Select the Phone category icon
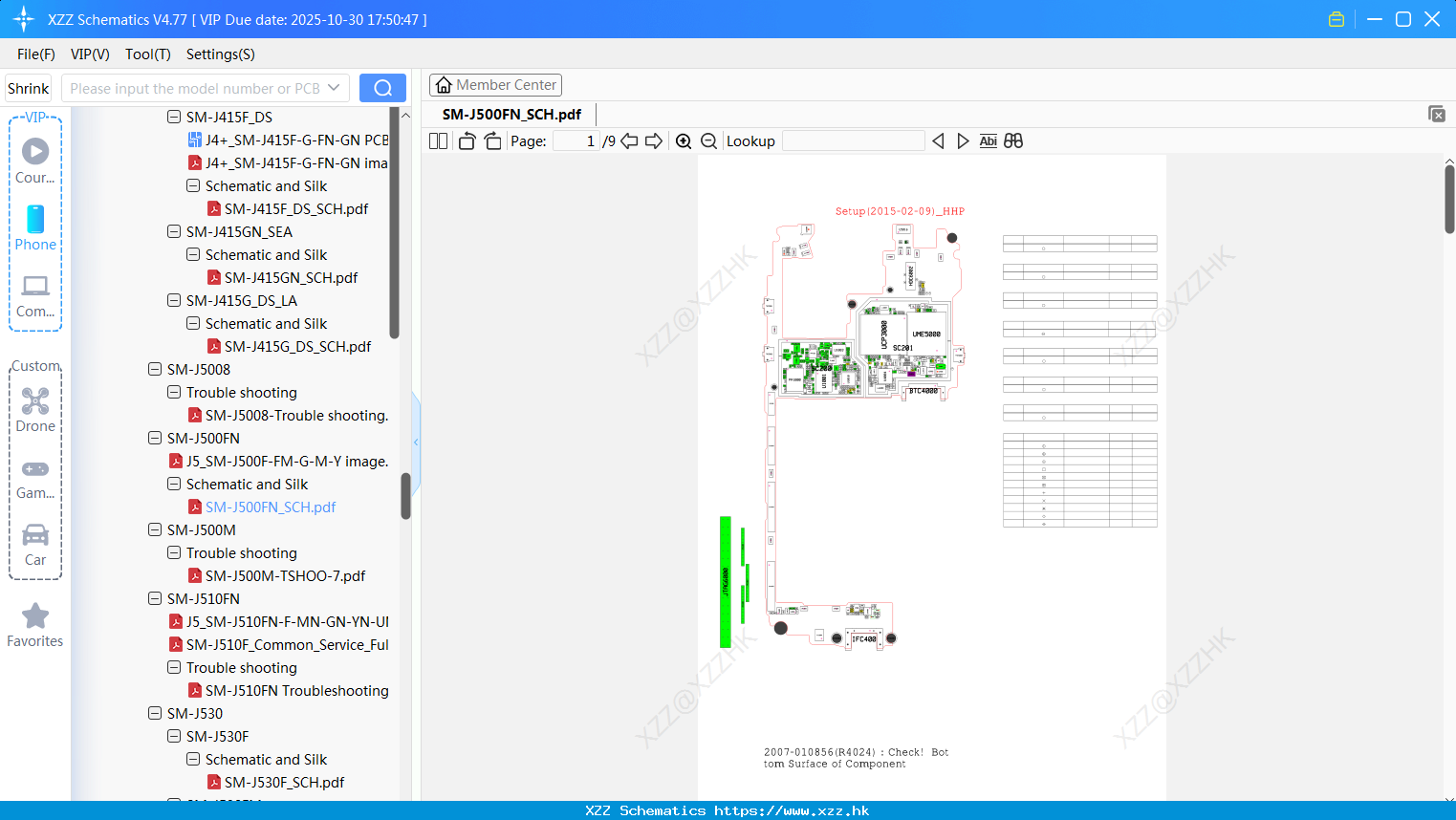The height and width of the screenshot is (820, 1456). (35, 227)
